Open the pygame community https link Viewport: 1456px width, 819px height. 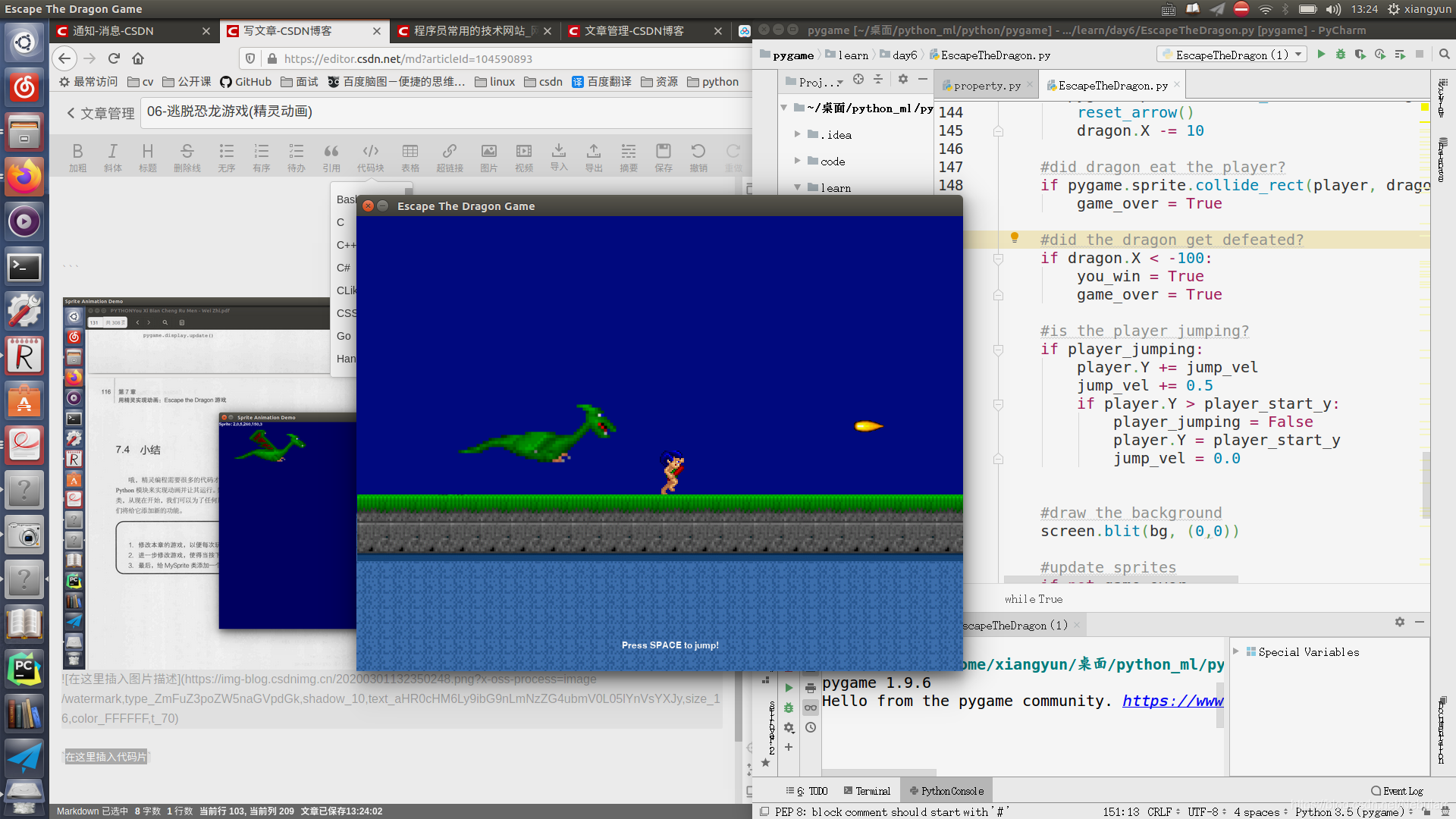click(x=1172, y=701)
